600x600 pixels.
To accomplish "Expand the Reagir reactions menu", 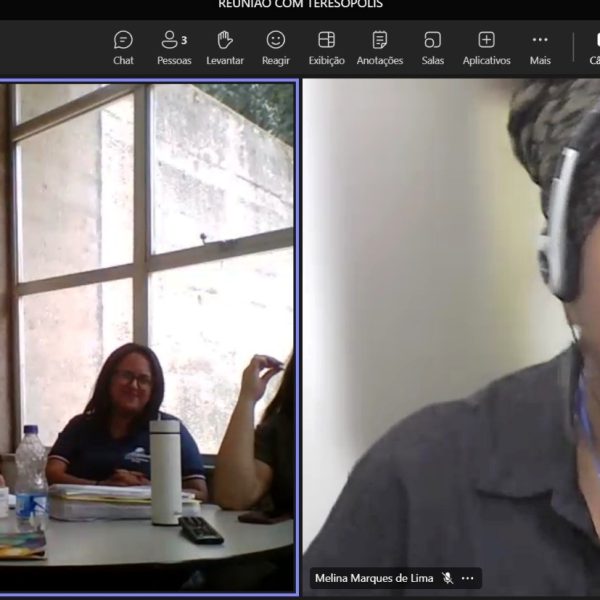I will pos(276,47).
